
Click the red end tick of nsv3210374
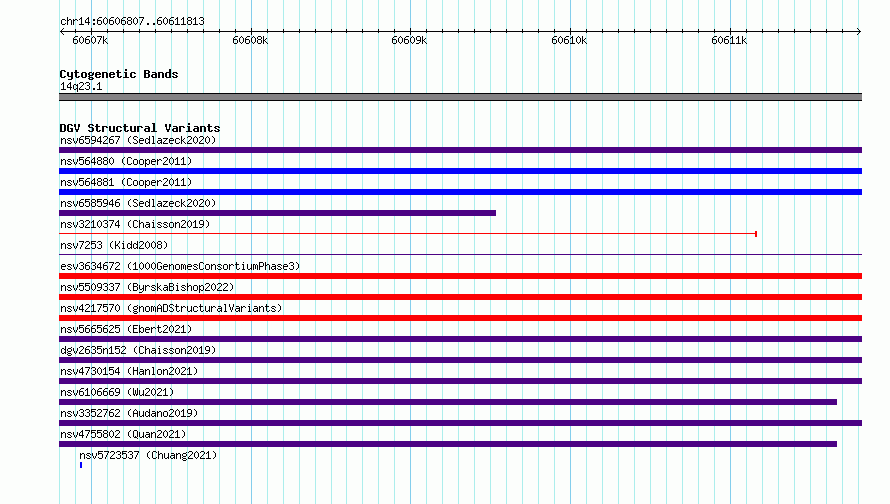pyautogui.click(x=756, y=234)
